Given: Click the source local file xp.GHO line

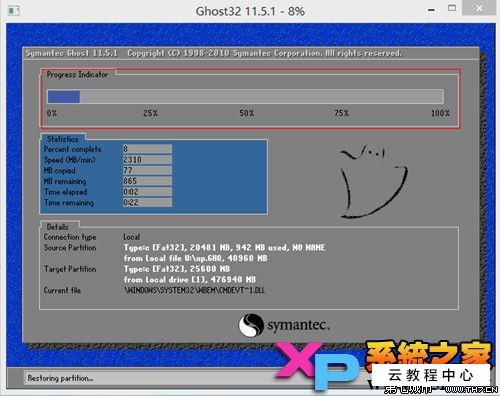Looking at the screenshot, I should tap(195, 258).
